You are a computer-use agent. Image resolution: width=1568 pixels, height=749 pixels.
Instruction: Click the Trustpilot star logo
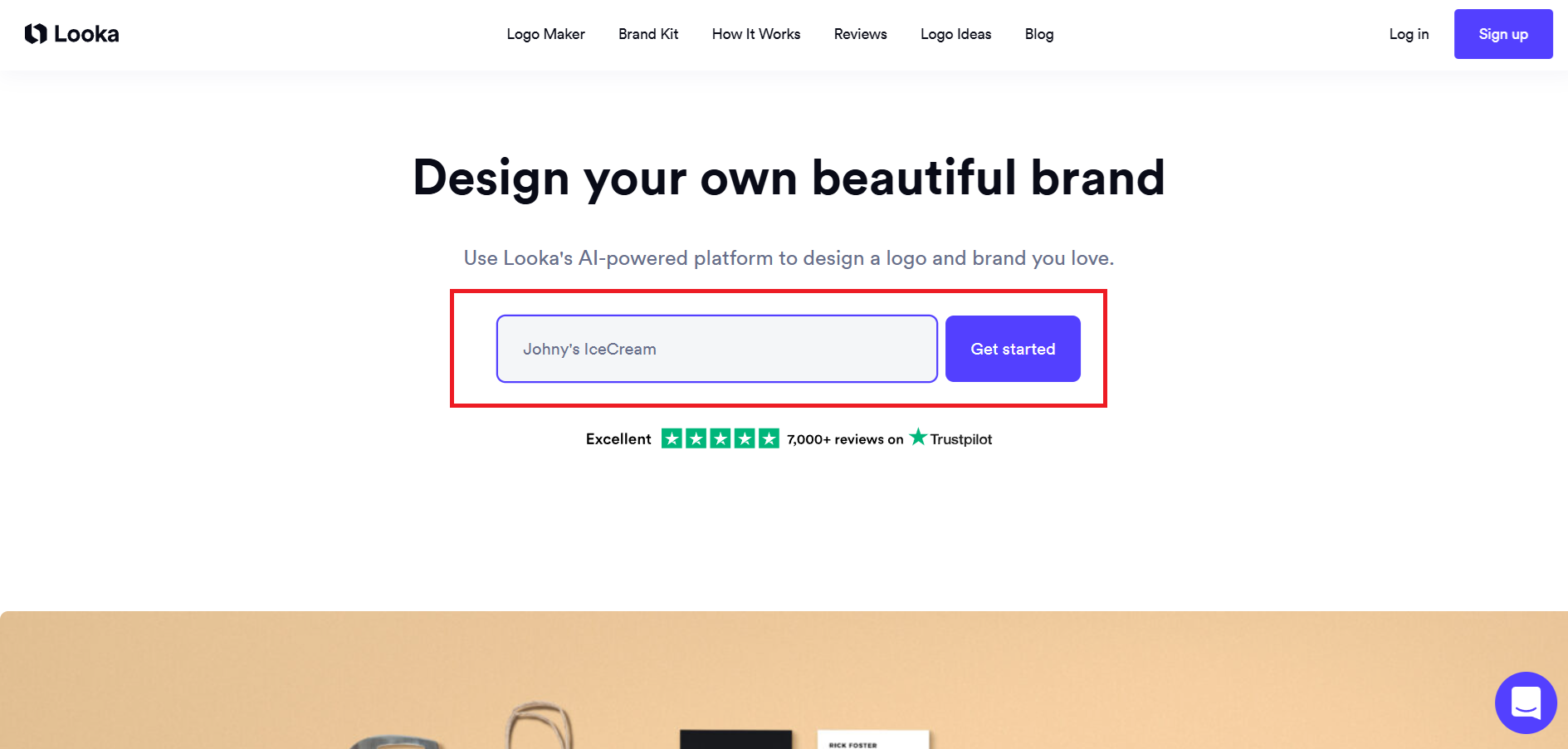point(918,437)
